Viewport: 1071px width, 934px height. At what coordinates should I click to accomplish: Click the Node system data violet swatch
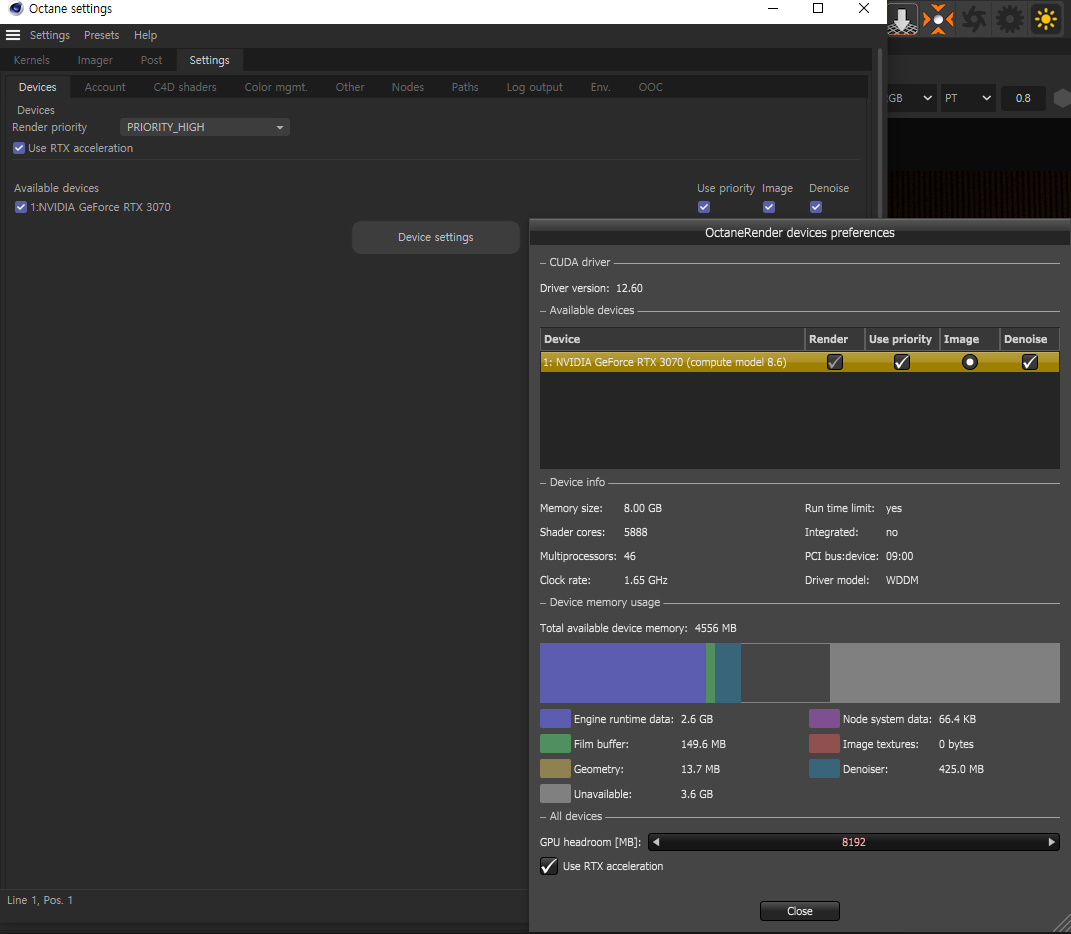click(824, 719)
